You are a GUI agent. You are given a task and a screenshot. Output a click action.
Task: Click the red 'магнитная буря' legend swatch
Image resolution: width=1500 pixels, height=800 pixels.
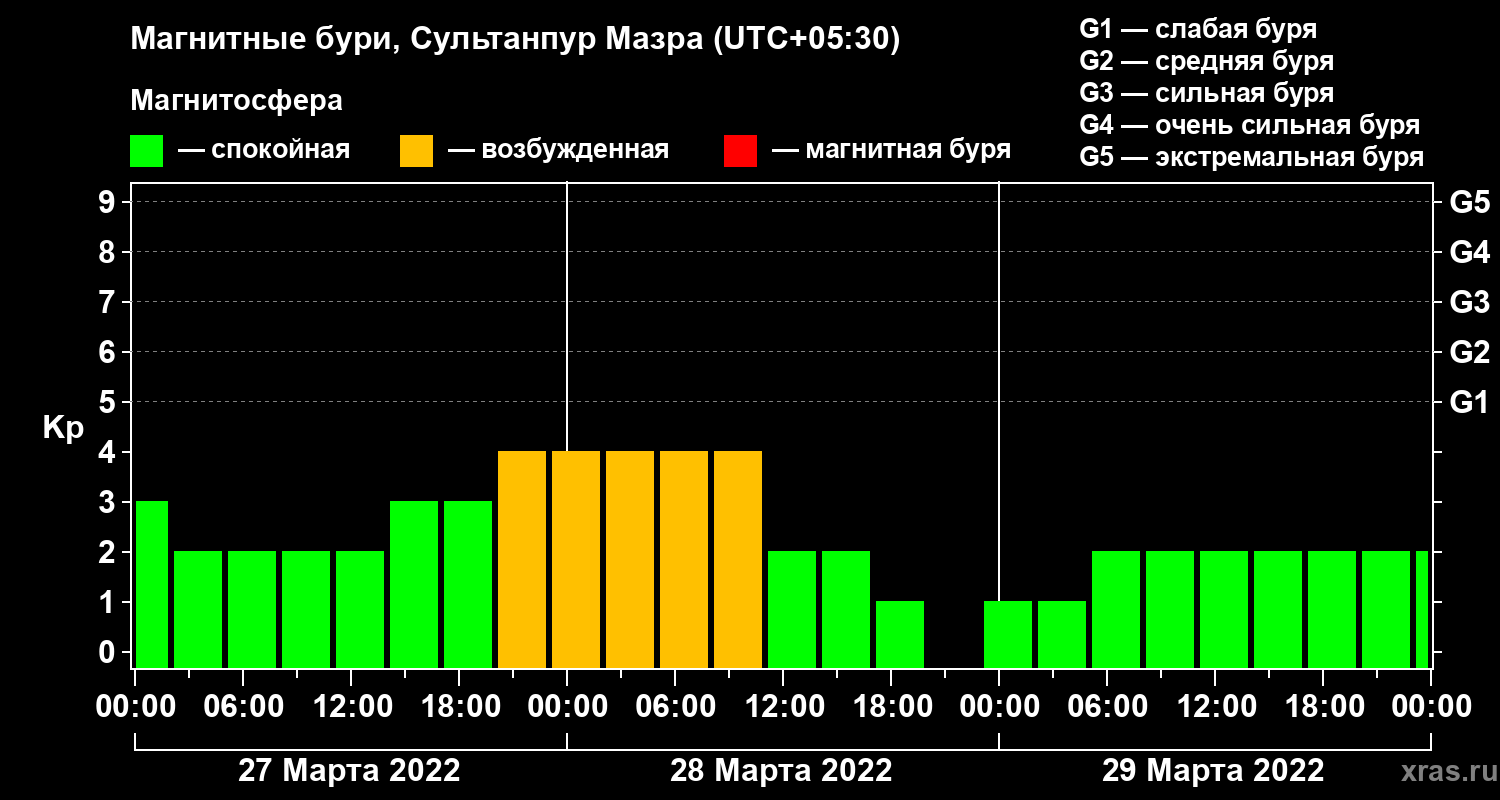(x=740, y=151)
